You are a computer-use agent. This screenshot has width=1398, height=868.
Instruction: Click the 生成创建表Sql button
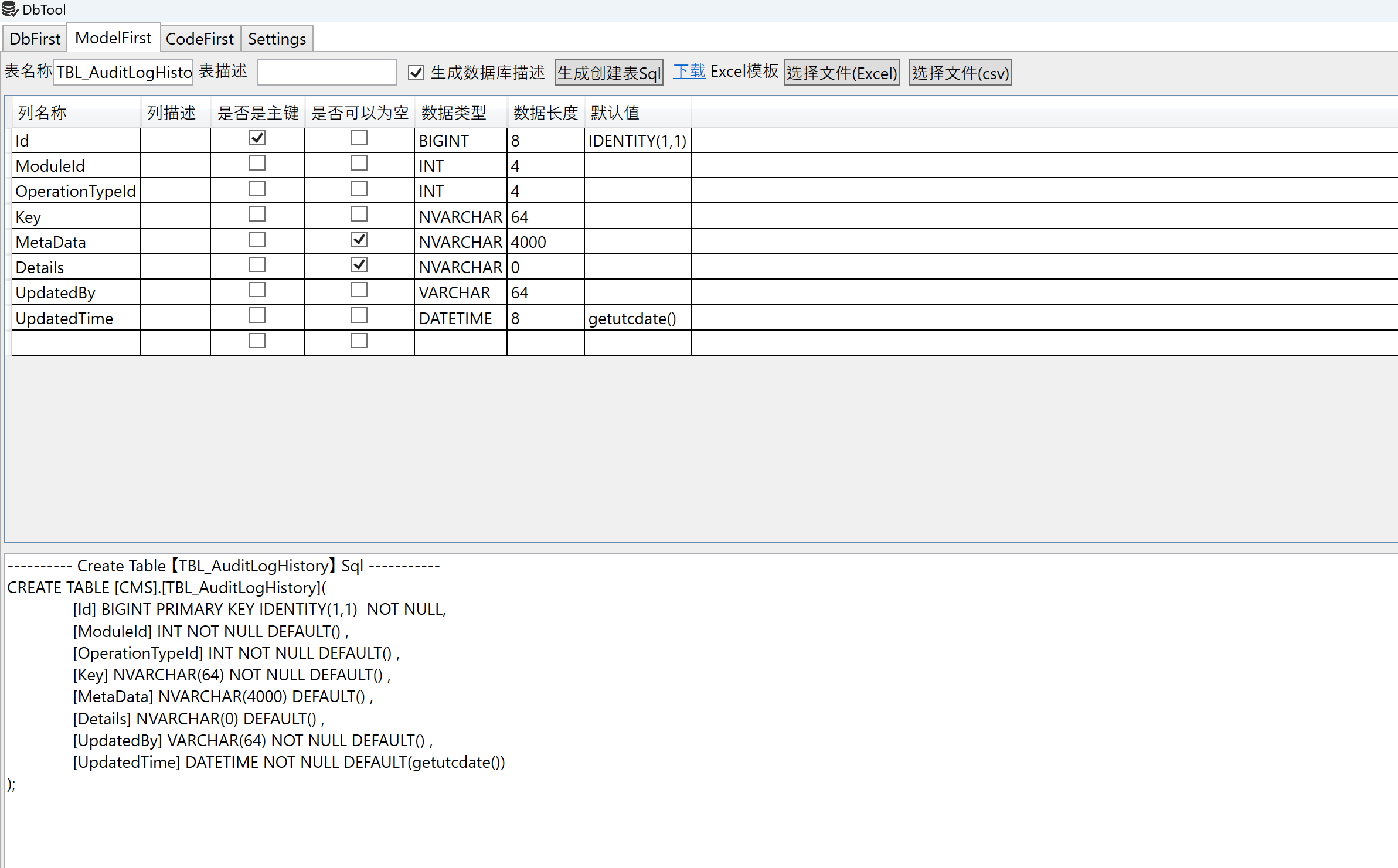[x=608, y=73]
